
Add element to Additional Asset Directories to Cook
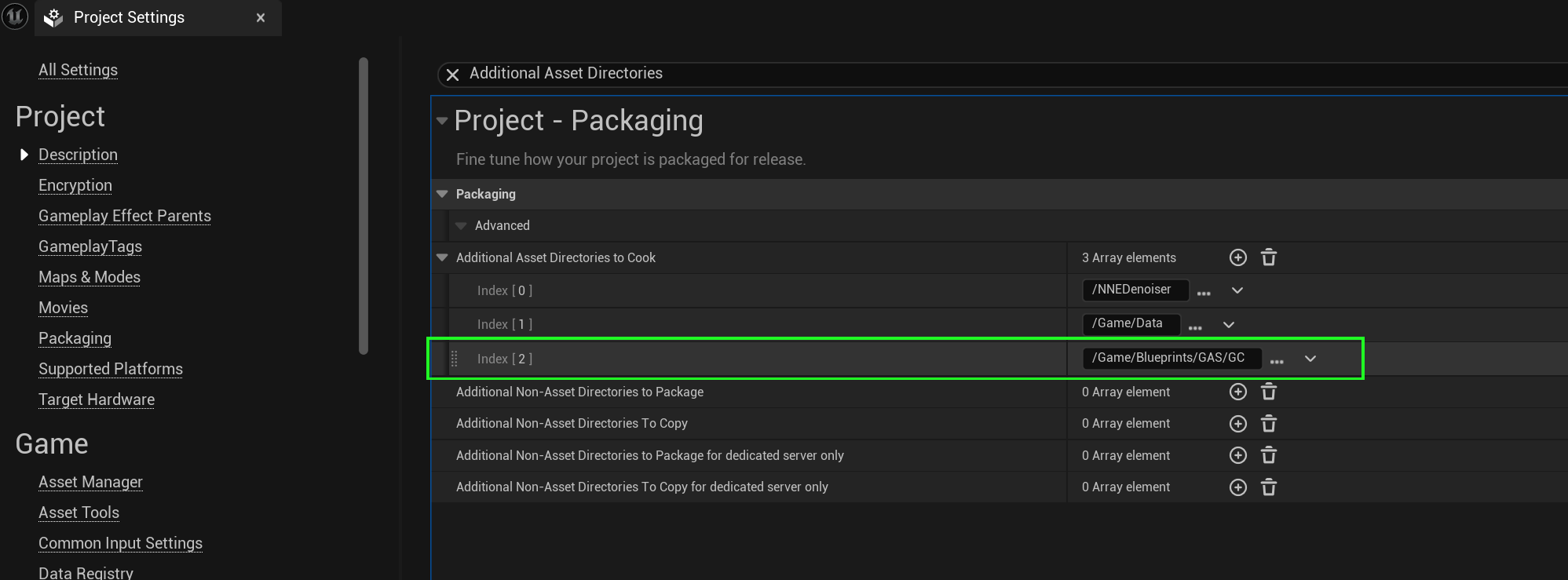click(x=1237, y=257)
